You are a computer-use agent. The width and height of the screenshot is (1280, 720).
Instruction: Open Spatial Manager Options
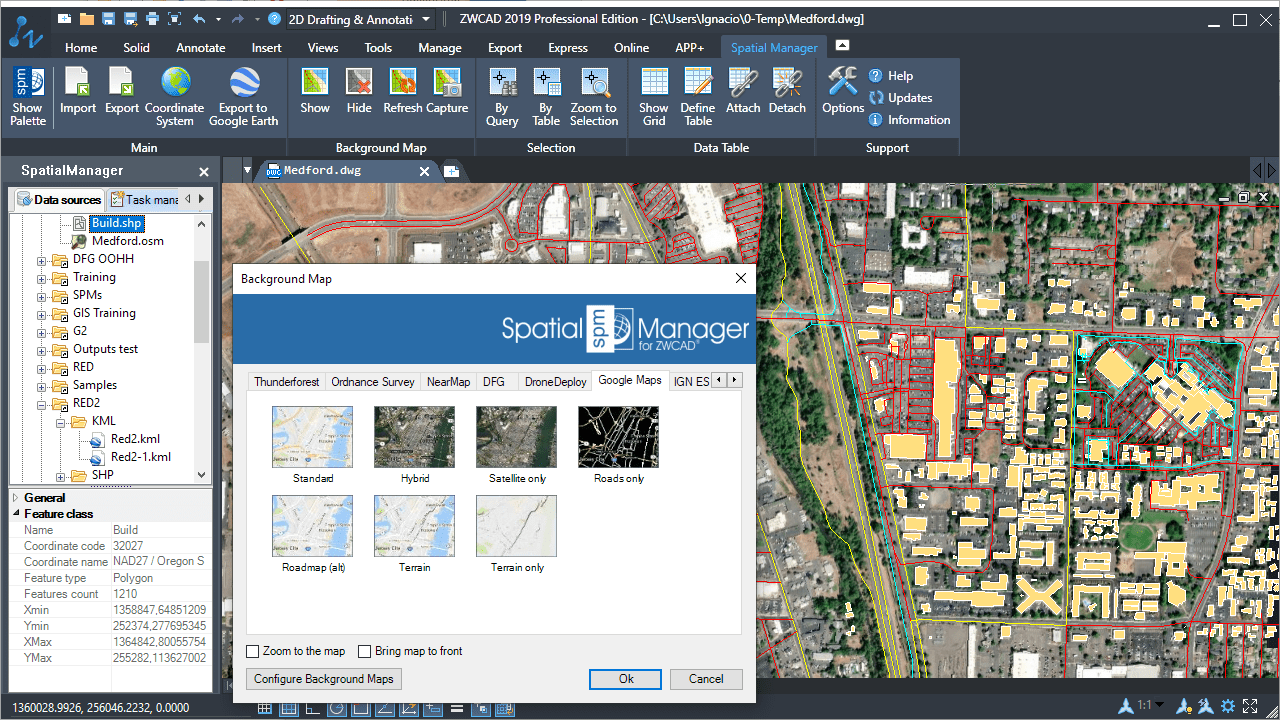(x=843, y=91)
